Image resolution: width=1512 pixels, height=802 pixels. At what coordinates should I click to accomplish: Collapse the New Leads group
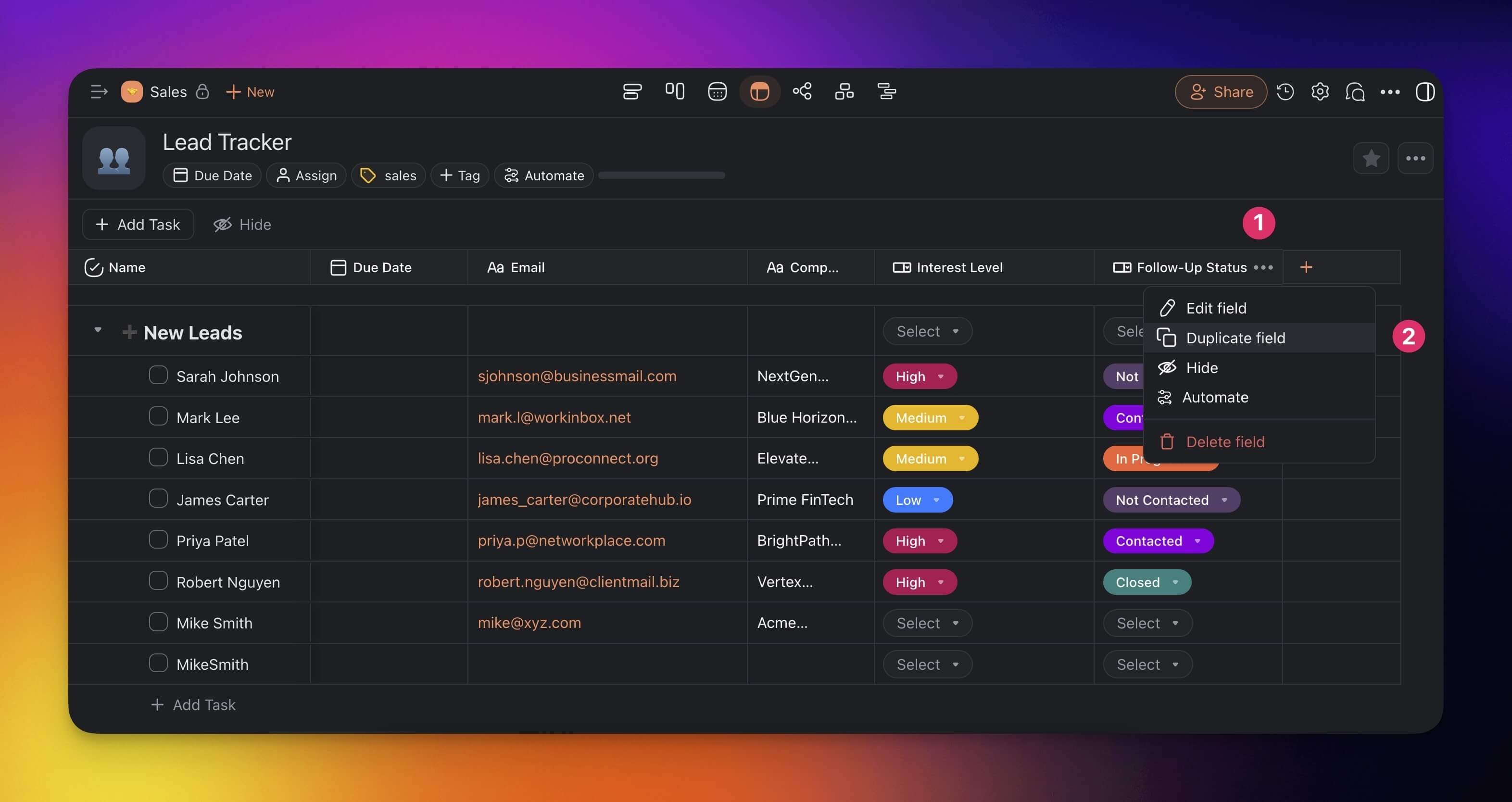pos(98,330)
